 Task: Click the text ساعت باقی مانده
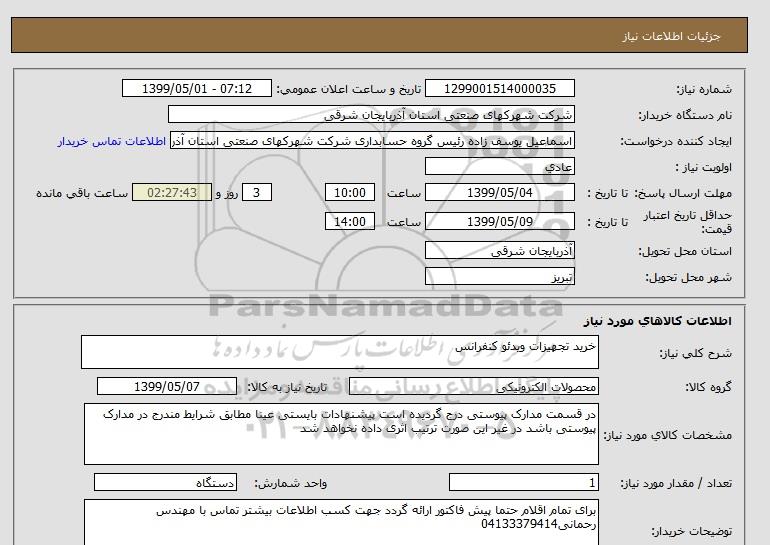pyautogui.click(x=82, y=193)
